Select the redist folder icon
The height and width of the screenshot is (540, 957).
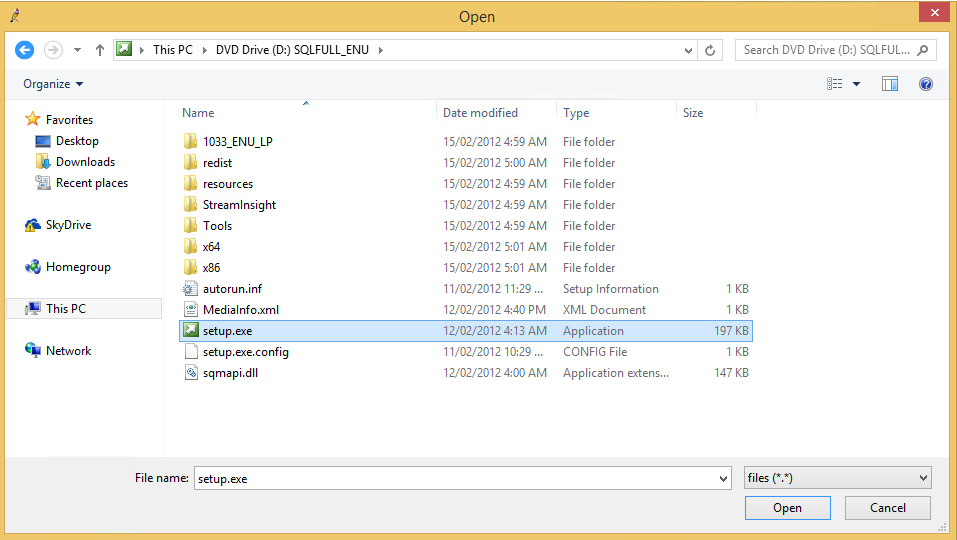[190, 162]
